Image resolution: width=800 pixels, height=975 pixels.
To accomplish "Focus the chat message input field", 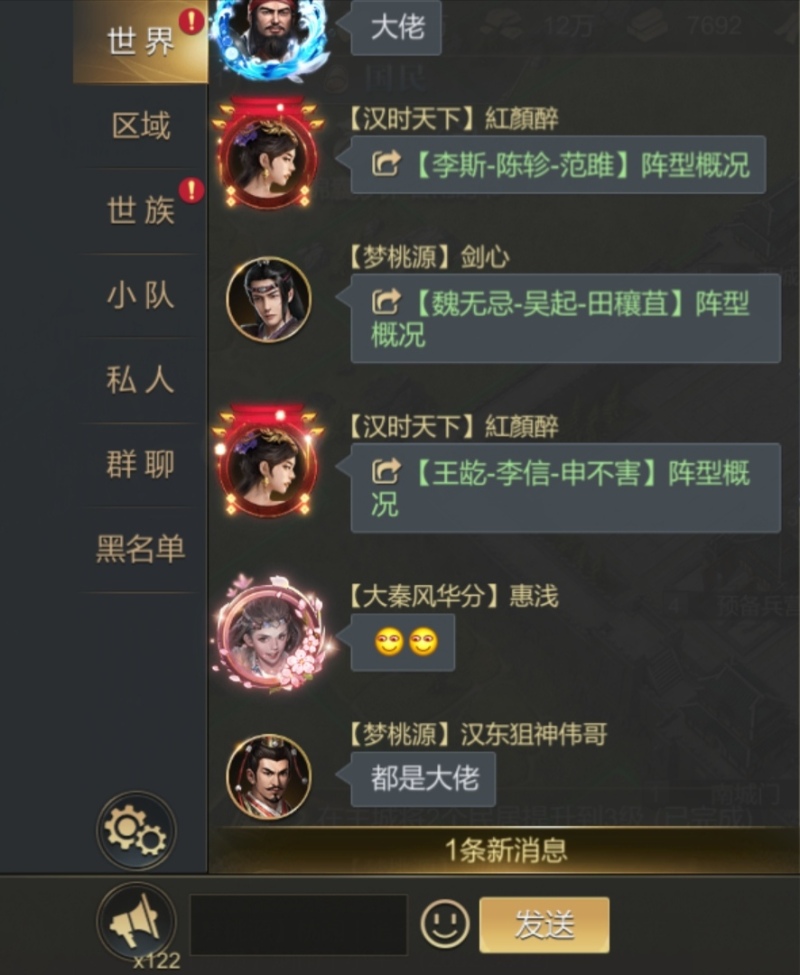I will [x=298, y=925].
